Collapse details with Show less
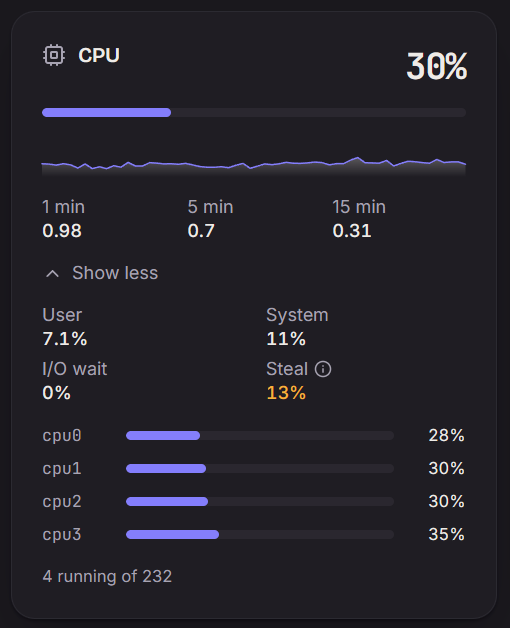The image size is (510, 628). [x=102, y=273]
